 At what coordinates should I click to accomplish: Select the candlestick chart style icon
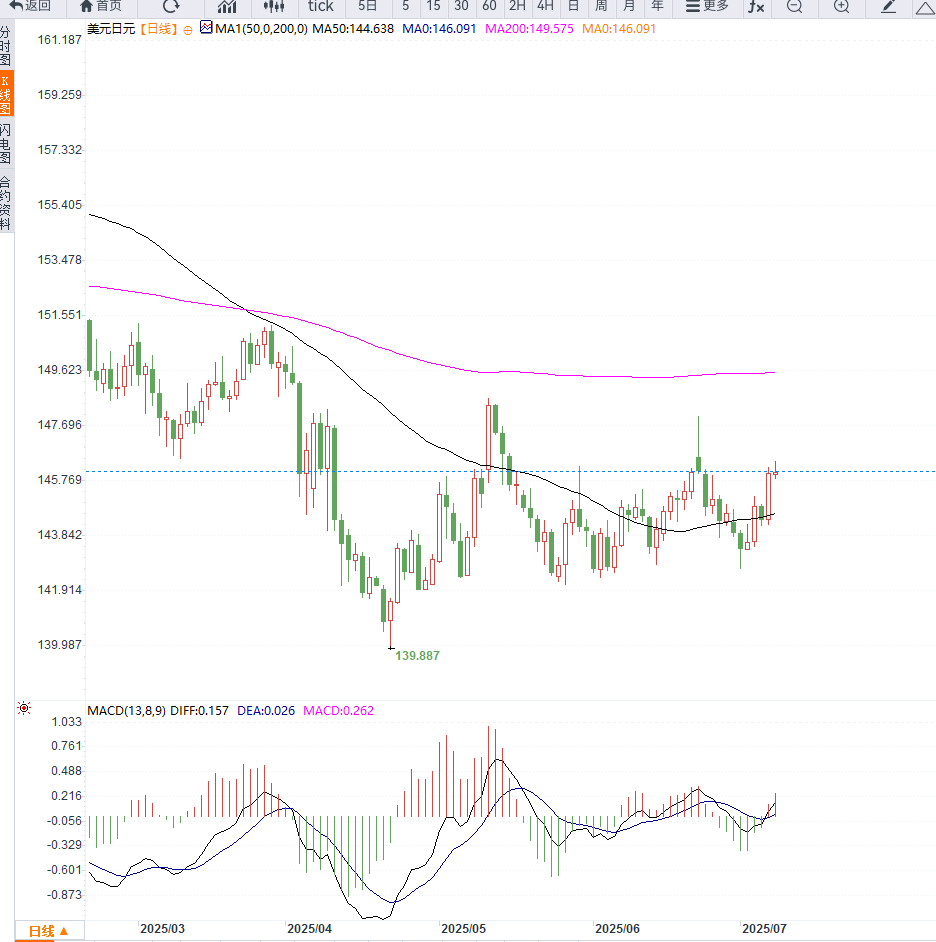(273, 7)
